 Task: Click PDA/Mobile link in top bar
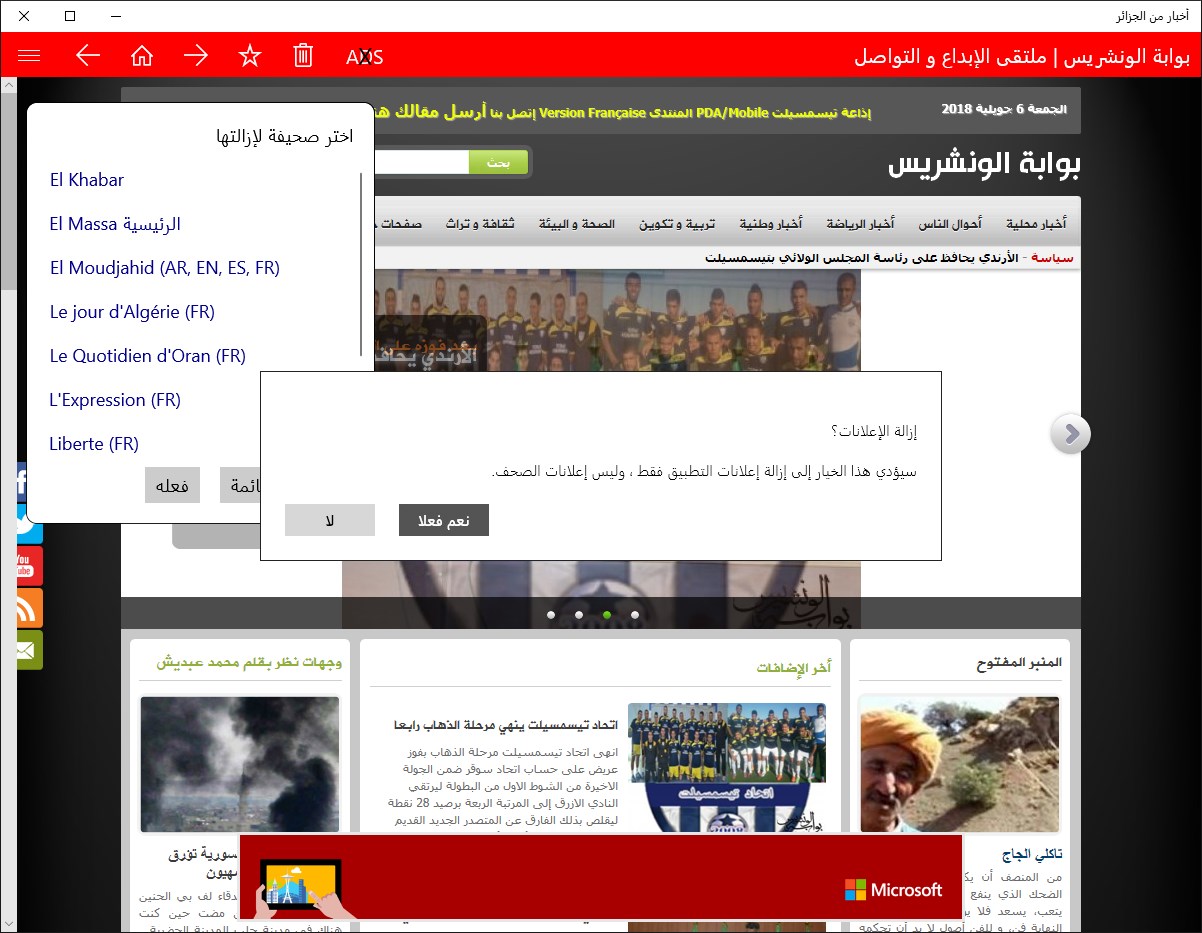coord(730,112)
